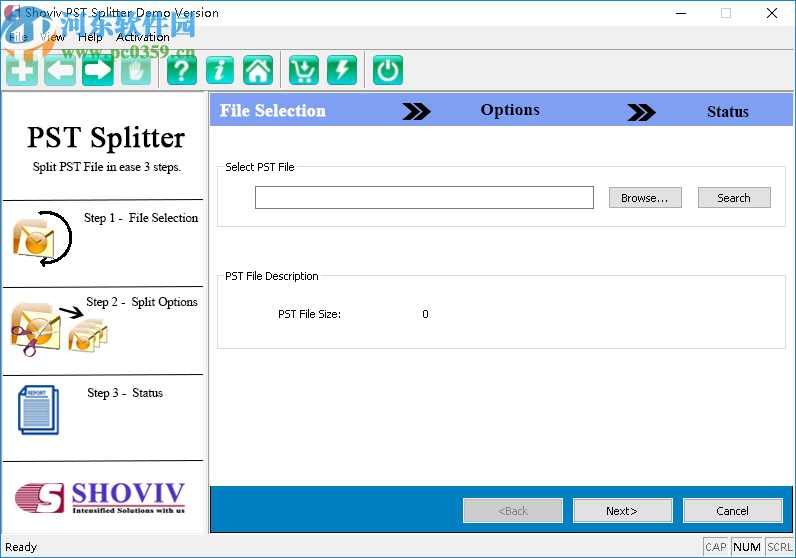Click the Cancel button

tap(732, 510)
